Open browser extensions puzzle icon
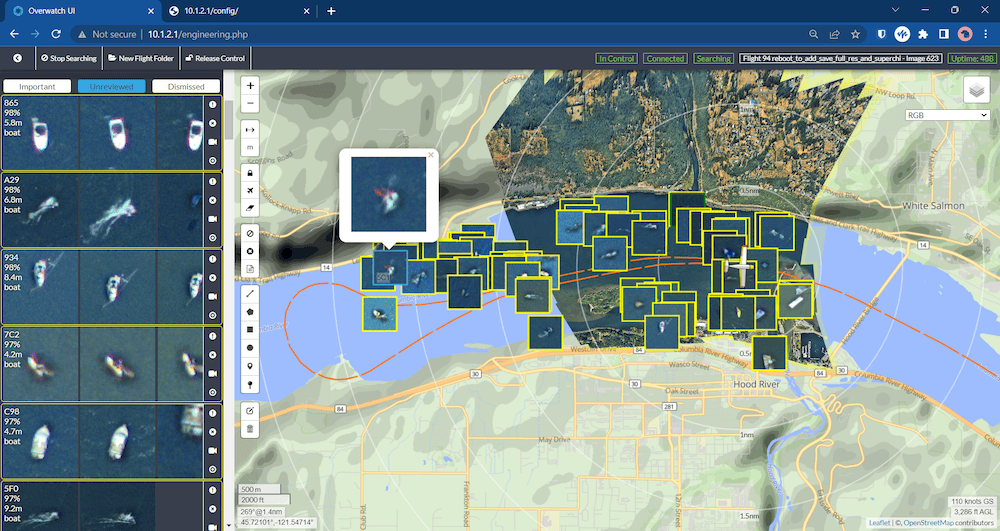1000x531 pixels. [x=923, y=34]
